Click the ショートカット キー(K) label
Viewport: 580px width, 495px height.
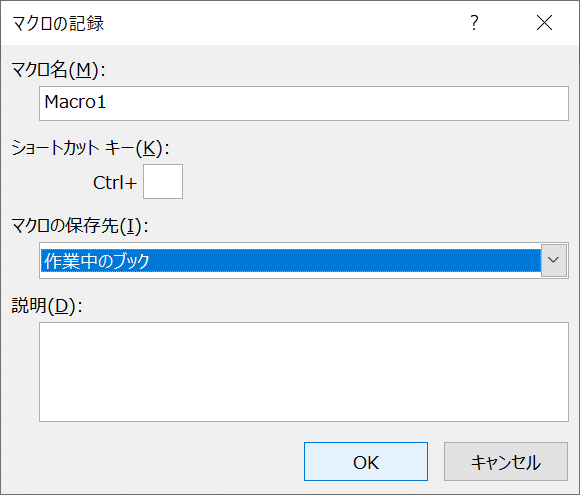point(90,148)
